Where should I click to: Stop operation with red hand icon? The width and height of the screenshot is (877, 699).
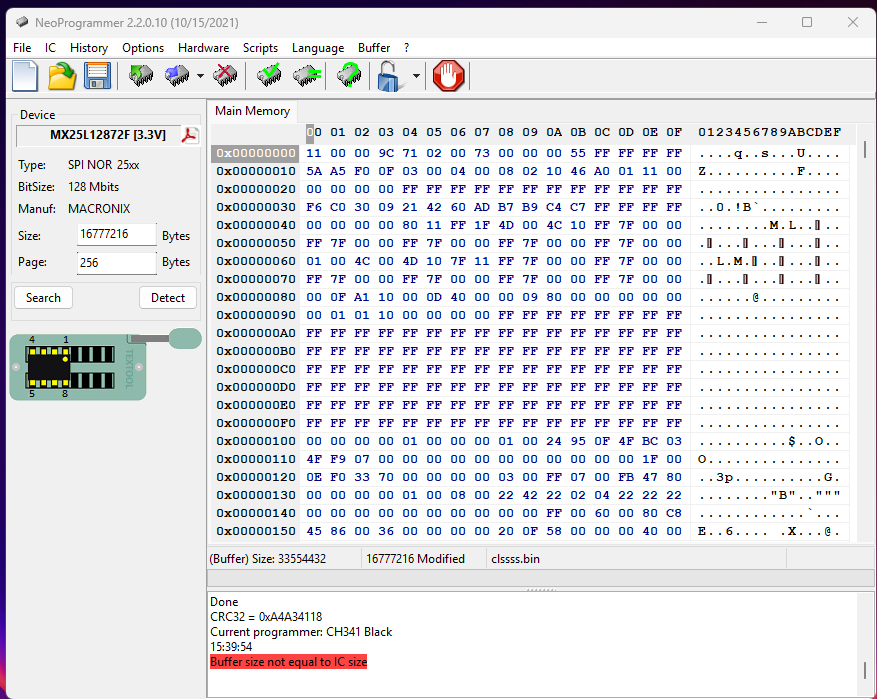449,75
